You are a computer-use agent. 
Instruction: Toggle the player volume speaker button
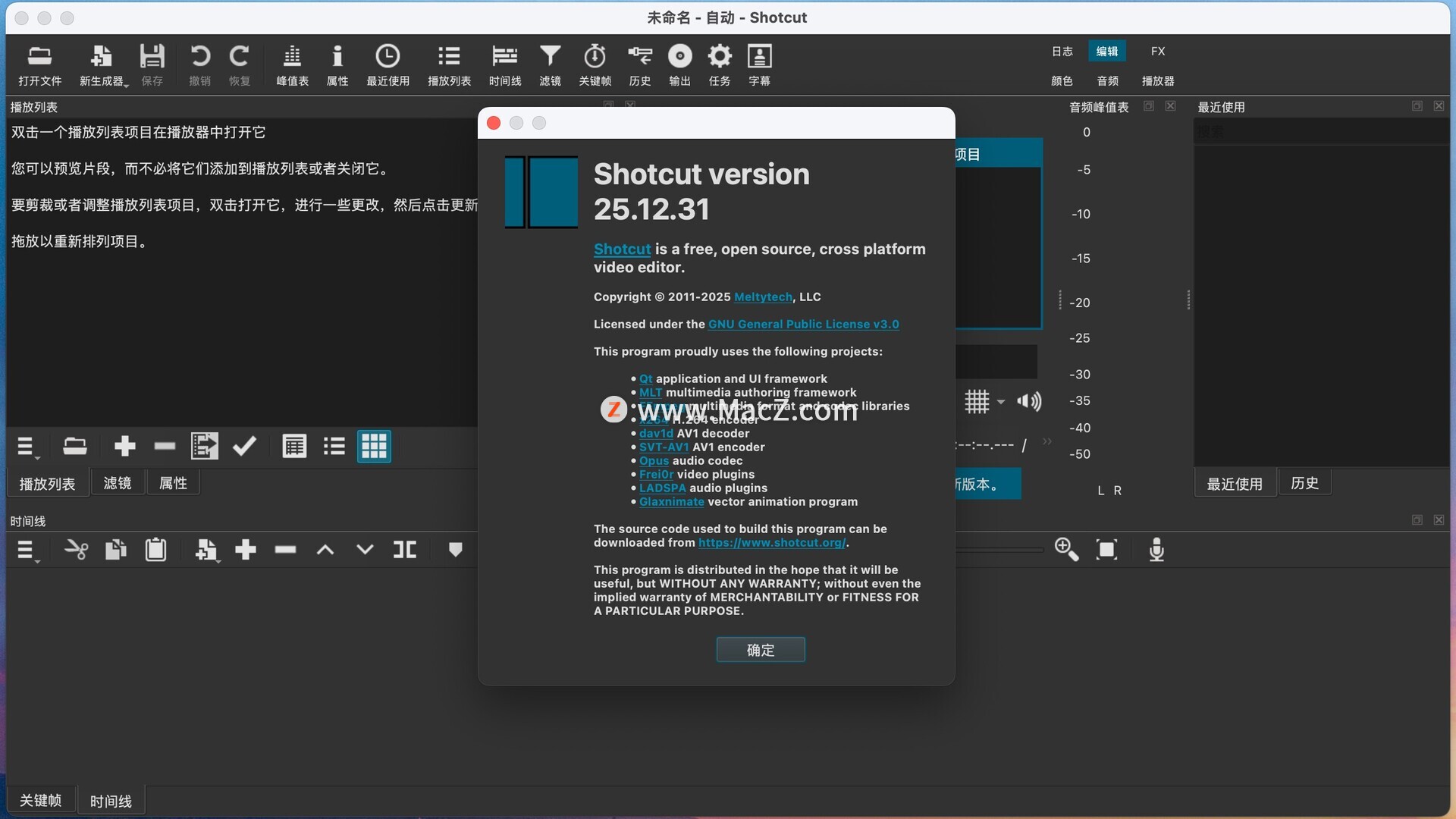point(1029,401)
